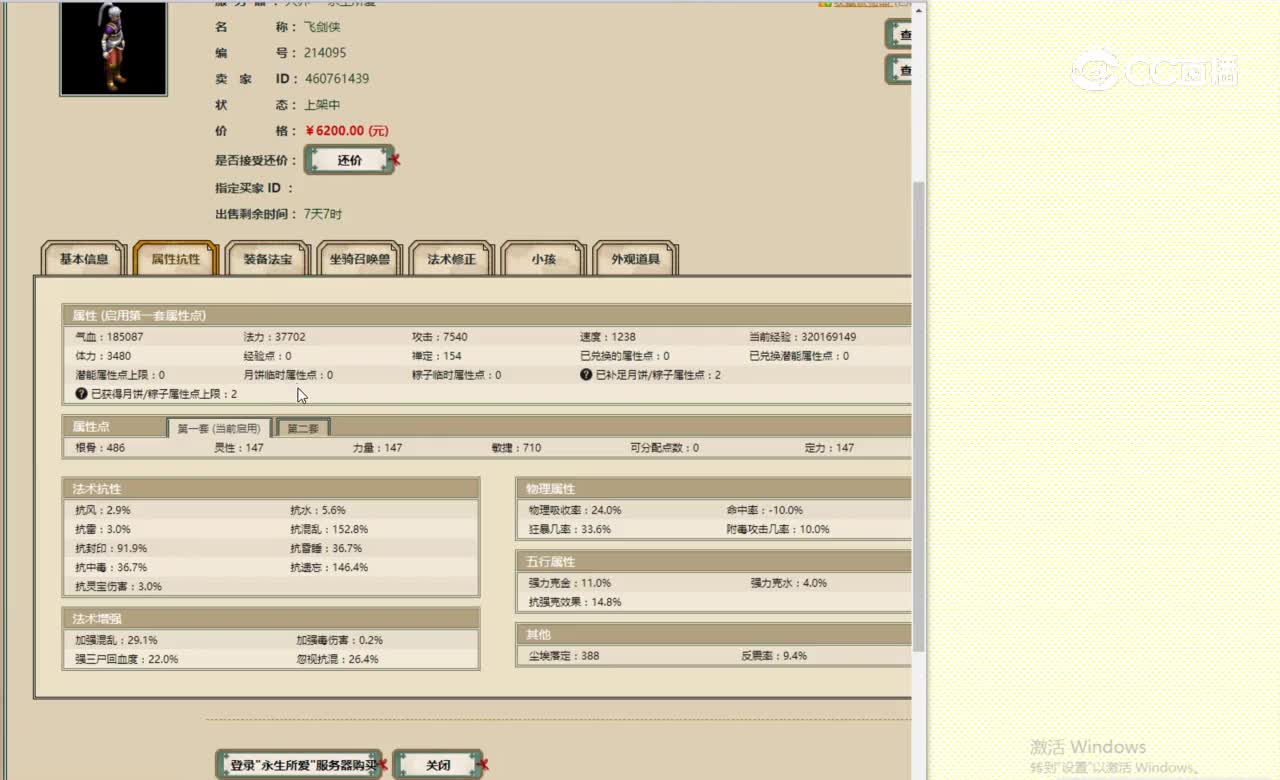Open the 飞剑侠 character portrait thumbnail
This screenshot has height=780, width=1280.
113,48
